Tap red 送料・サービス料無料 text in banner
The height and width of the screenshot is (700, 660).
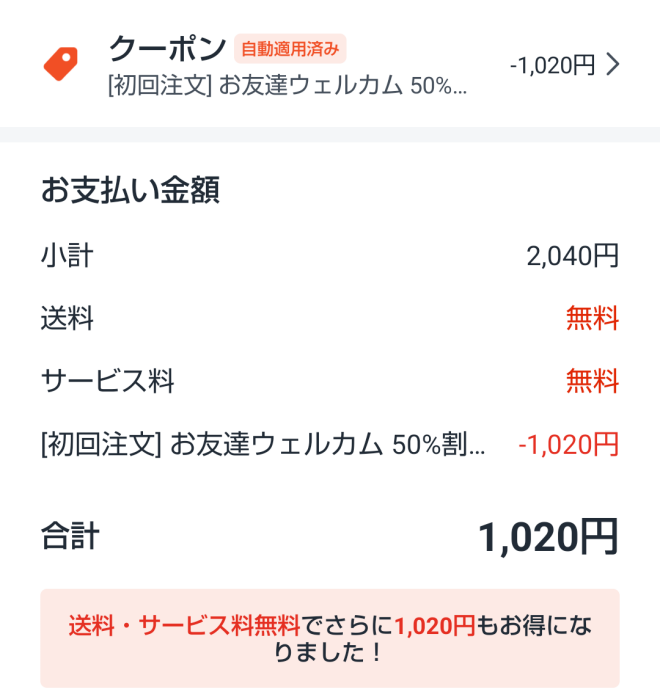(x=184, y=625)
